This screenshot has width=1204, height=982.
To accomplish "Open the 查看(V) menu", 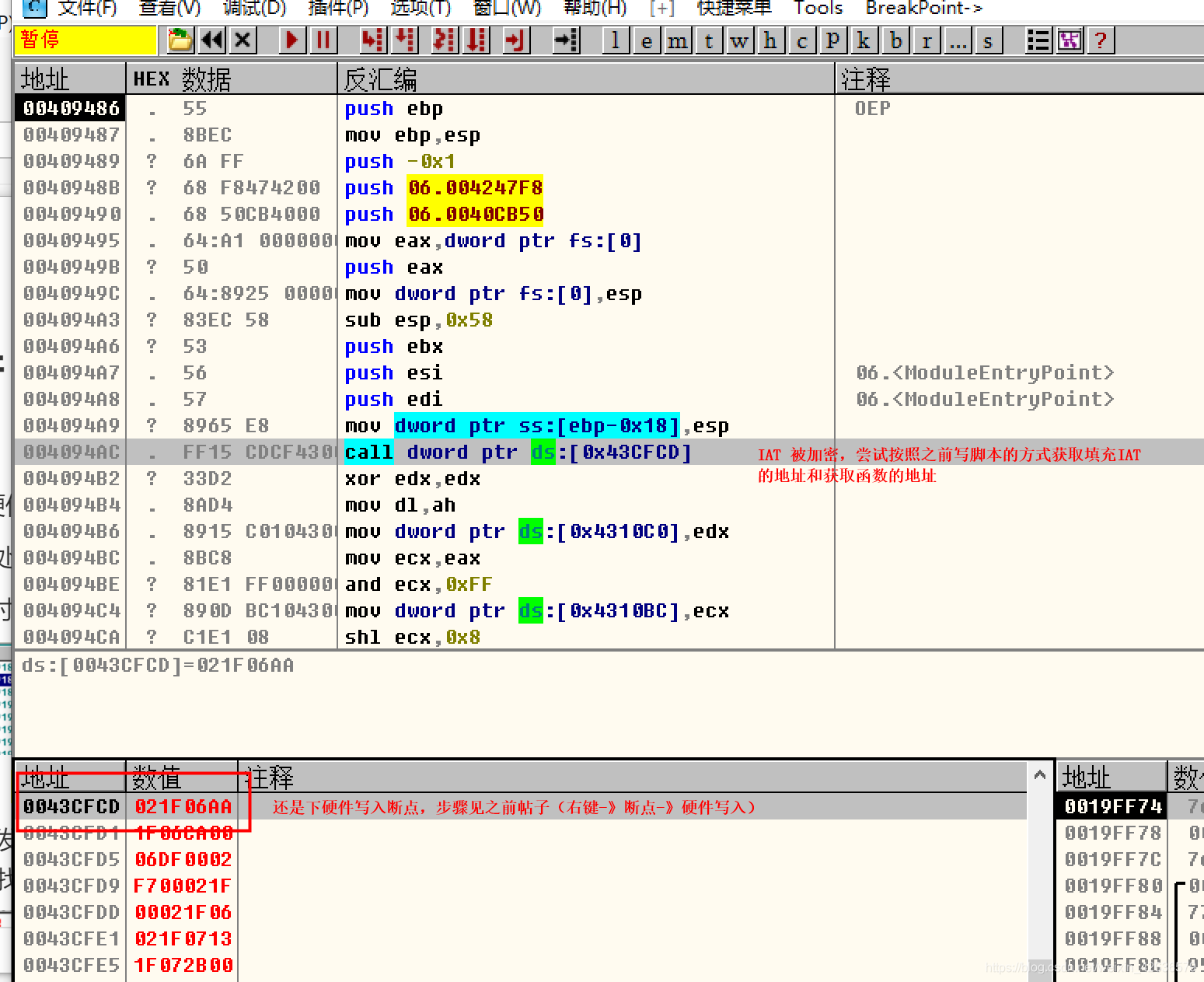I will tap(169, 8).
